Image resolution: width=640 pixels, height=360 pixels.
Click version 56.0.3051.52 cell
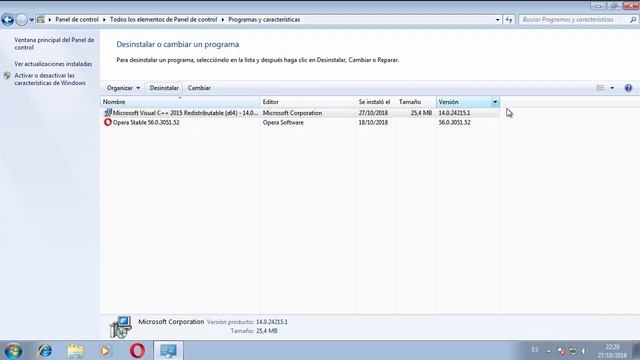pyautogui.click(x=454, y=122)
